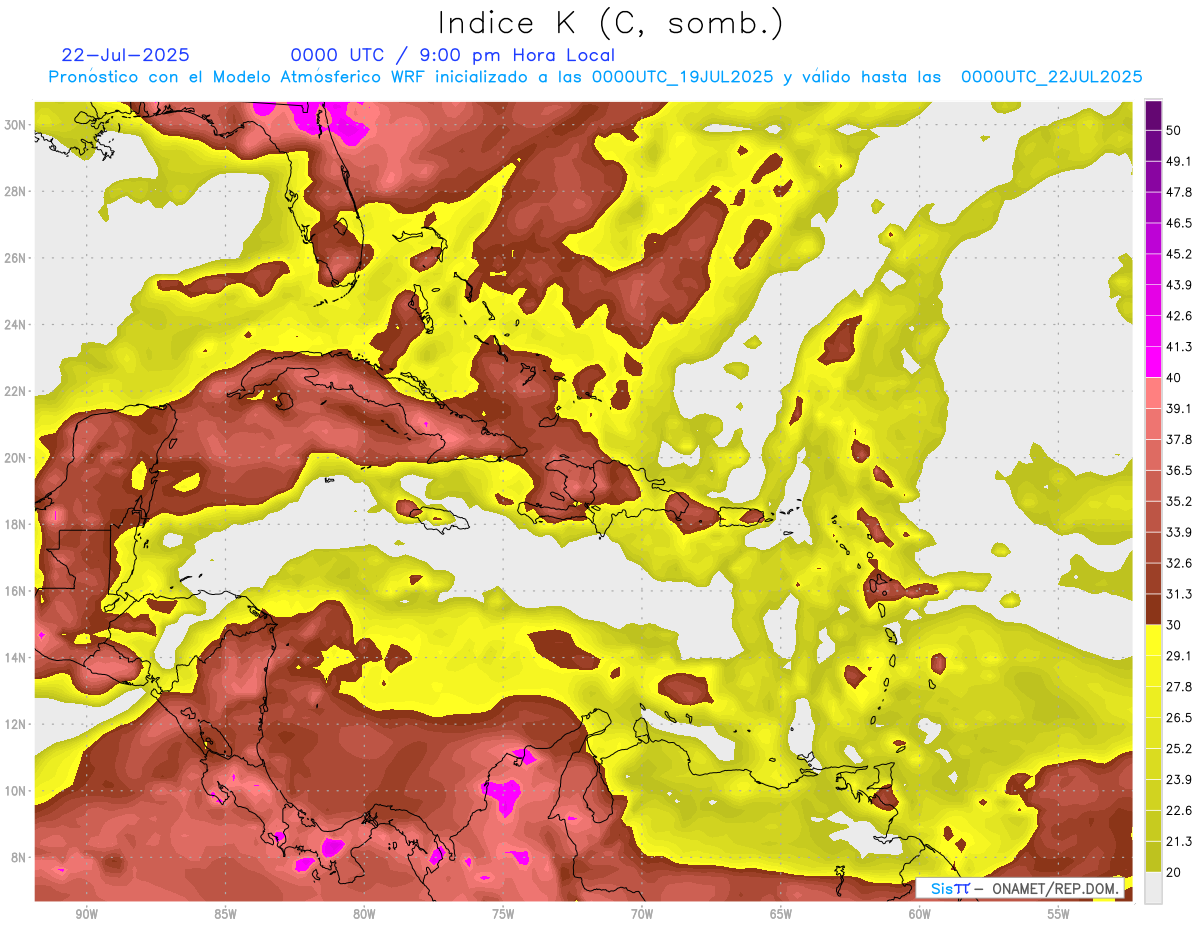This screenshot has width=1200, height=927.
Task: Click the '14N' latitude label
Action: [15, 657]
